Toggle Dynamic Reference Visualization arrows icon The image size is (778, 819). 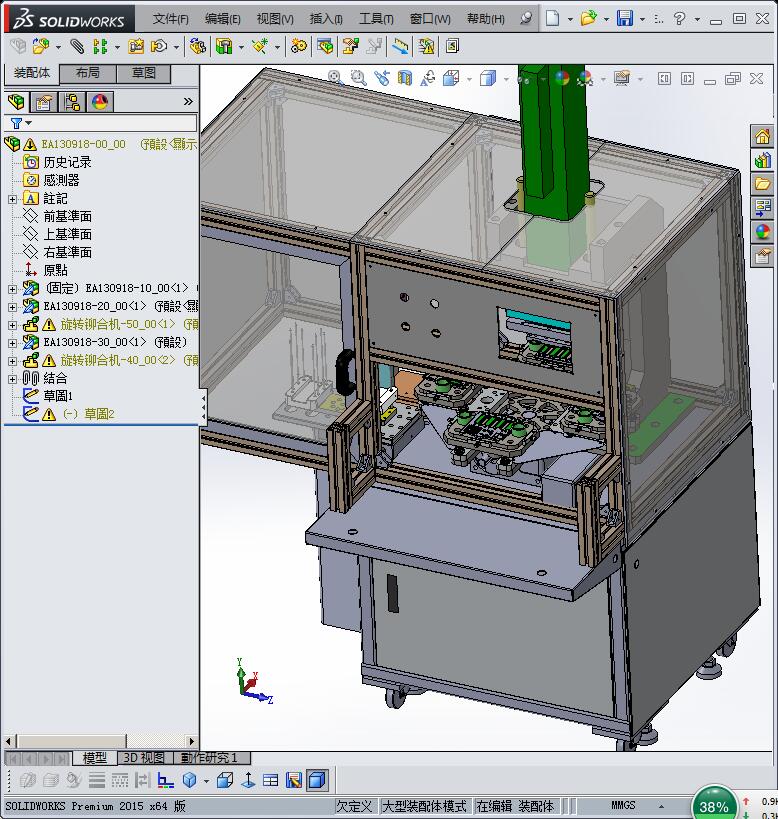tap(248, 780)
